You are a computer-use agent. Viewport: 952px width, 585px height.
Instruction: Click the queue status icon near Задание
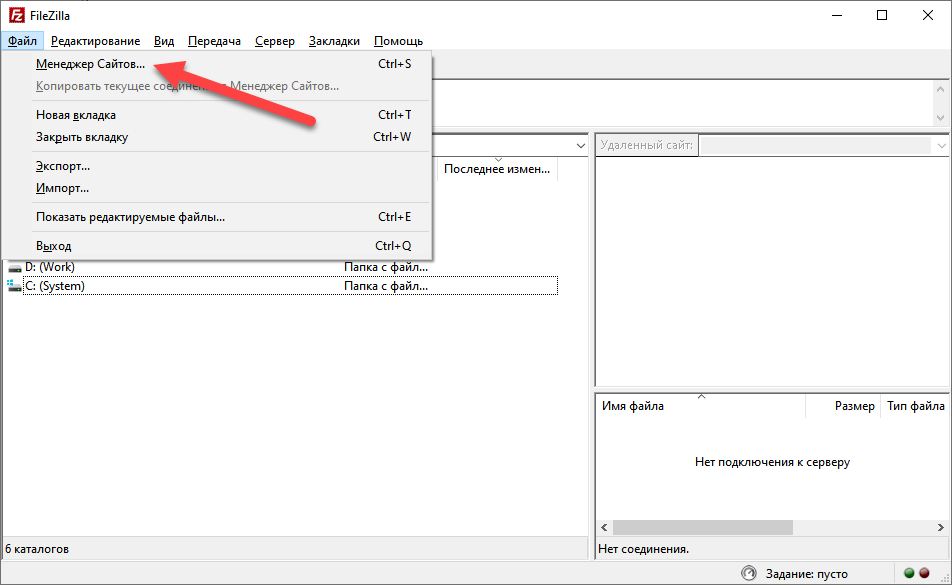pos(749,573)
